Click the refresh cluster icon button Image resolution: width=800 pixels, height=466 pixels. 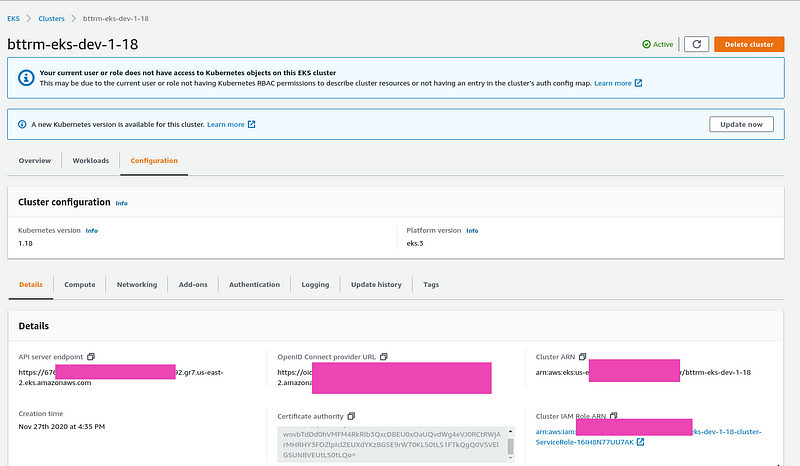[696, 44]
